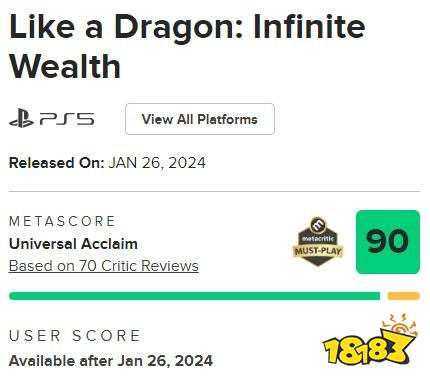Click the metacritic 'm' circle on badge
The image size is (430, 382).
[318, 225]
